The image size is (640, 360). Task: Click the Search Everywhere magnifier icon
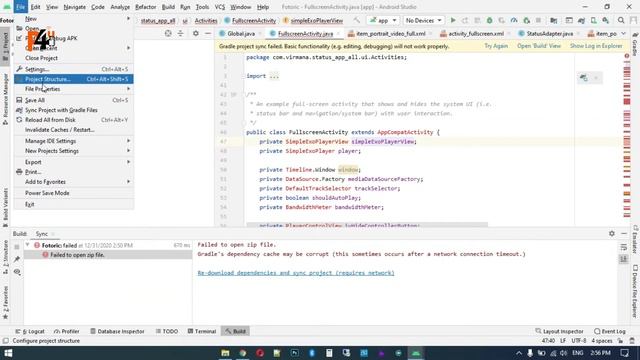pos(621,20)
